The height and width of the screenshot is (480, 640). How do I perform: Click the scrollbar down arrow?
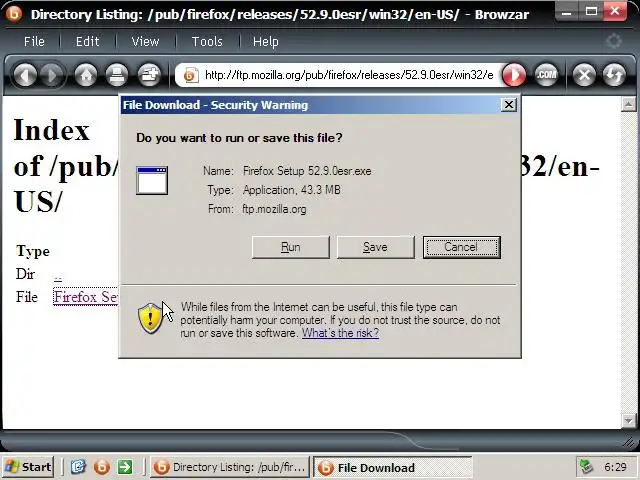(629, 420)
